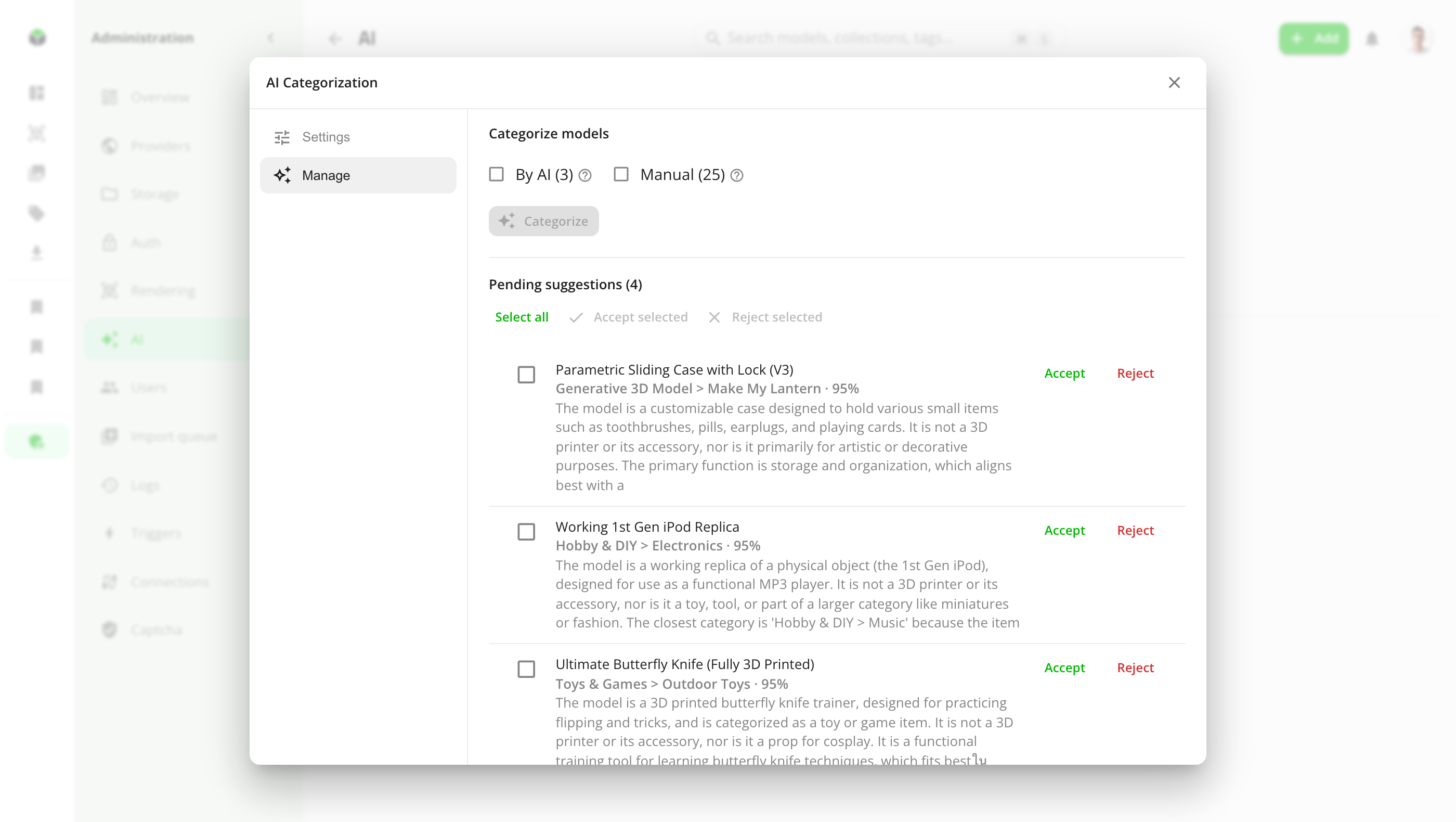The width and height of the screenshot is (1456, 822).
Task: Click the notification bell in background header
Action: pos(1372,39)
